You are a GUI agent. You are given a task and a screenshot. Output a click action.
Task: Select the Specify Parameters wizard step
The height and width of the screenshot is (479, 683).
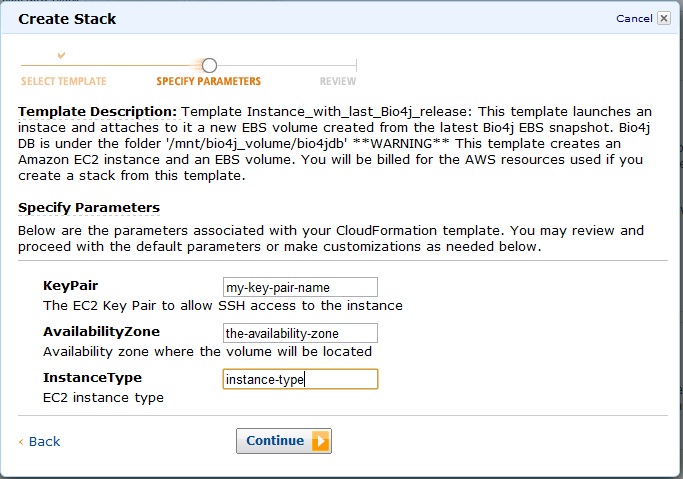pyautogui.click(x=209, y=81)
